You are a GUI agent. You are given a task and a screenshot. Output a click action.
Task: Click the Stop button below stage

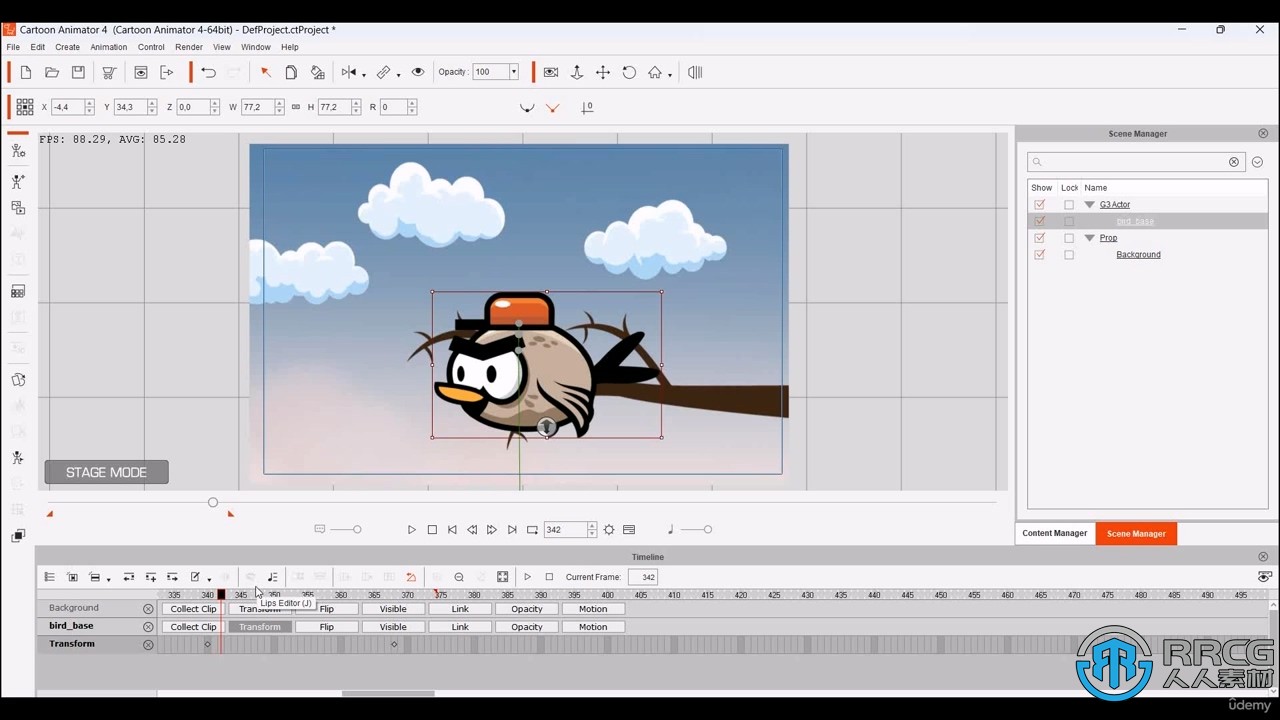(x=432, y=530)
